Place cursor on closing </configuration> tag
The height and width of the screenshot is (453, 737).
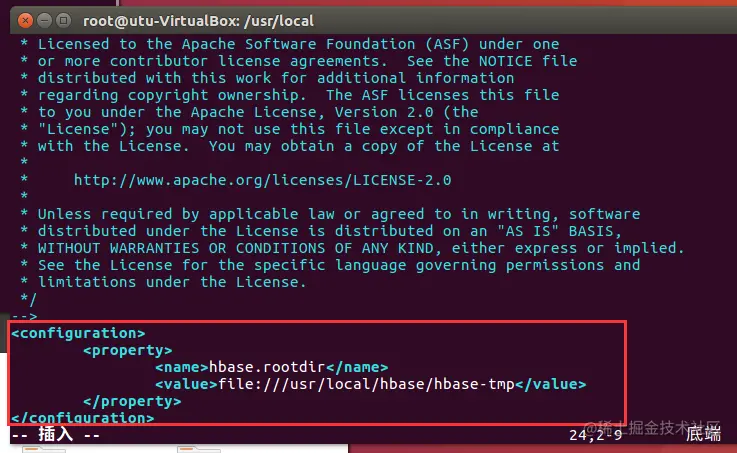click(x=83, y=417)
